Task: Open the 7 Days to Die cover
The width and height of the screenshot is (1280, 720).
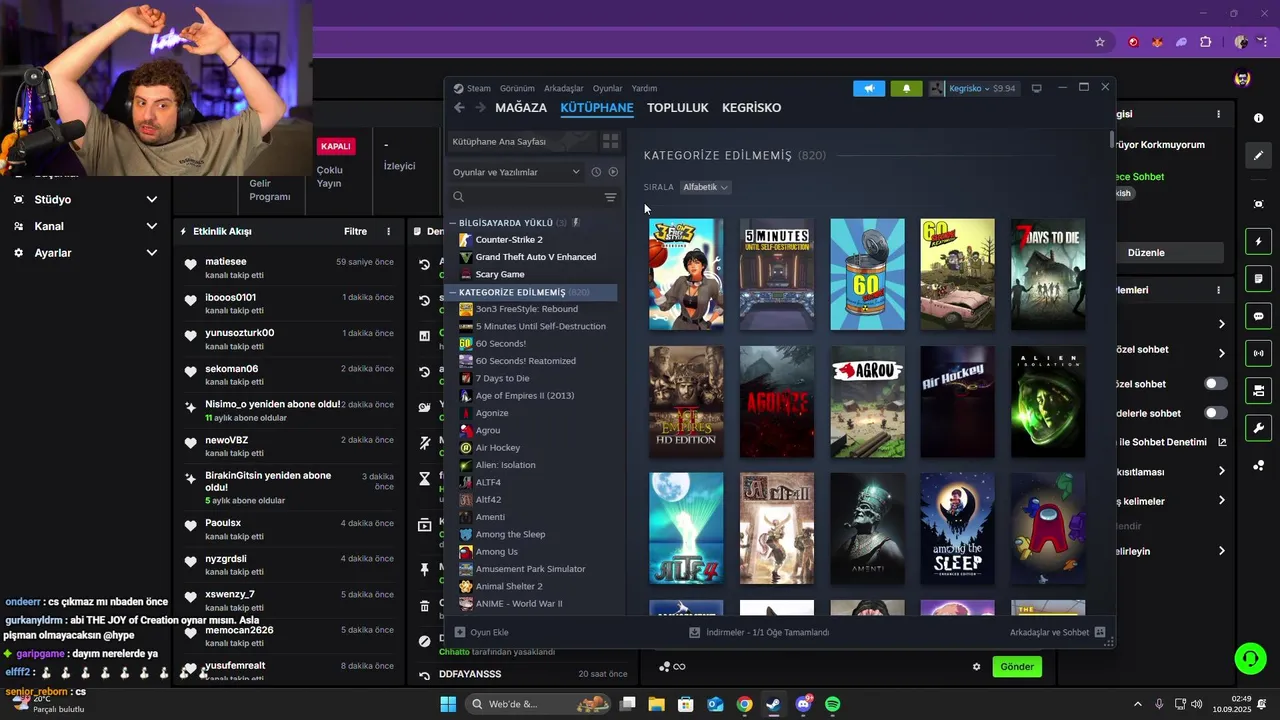Action: click(1048, 274)
